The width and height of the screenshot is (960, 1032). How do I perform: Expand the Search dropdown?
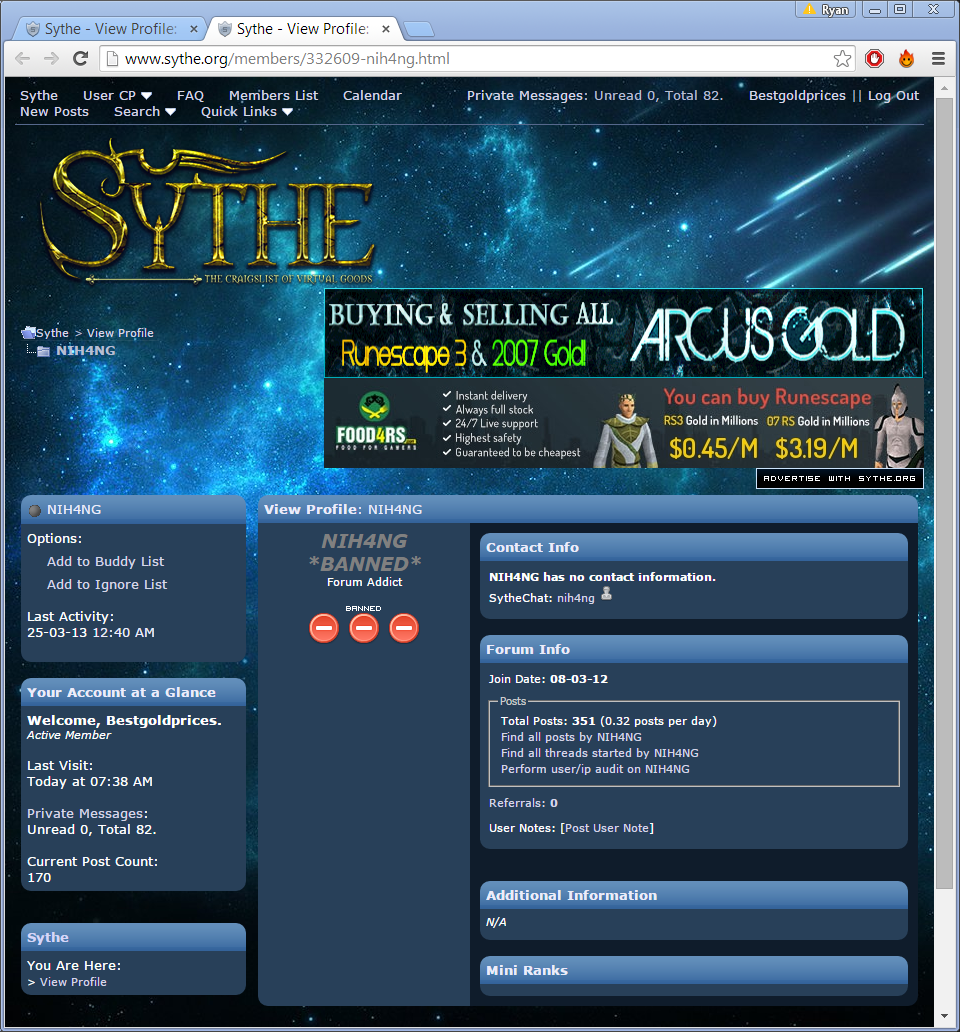click(170, 112)
